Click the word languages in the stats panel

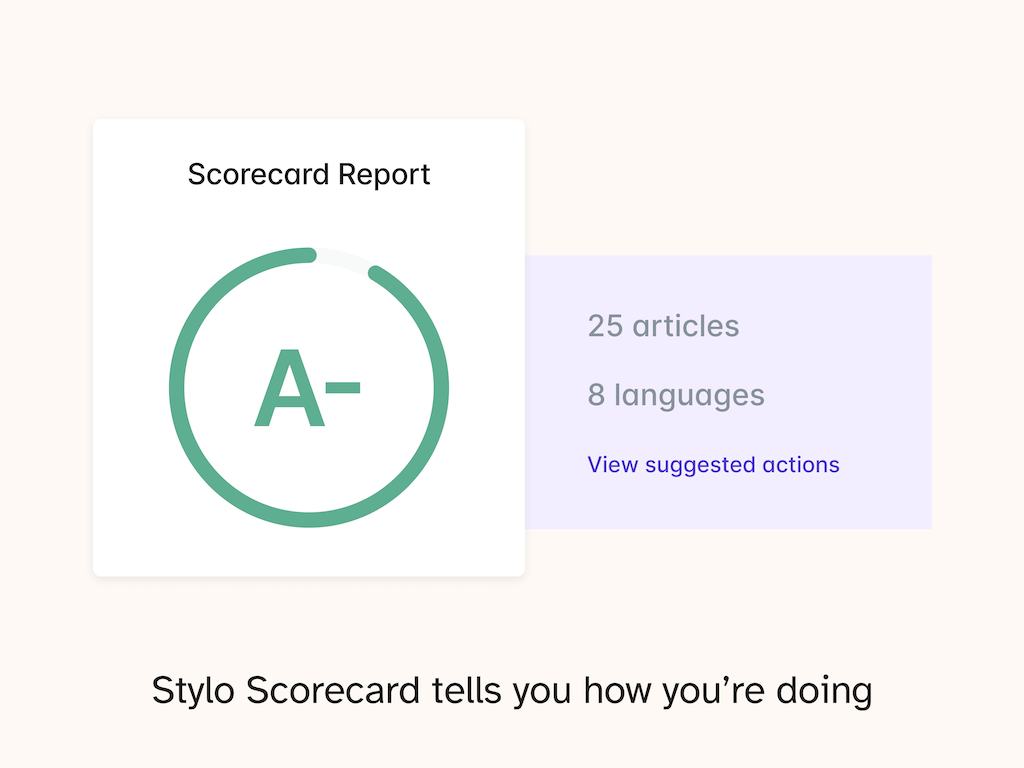(x=689, y=395)
